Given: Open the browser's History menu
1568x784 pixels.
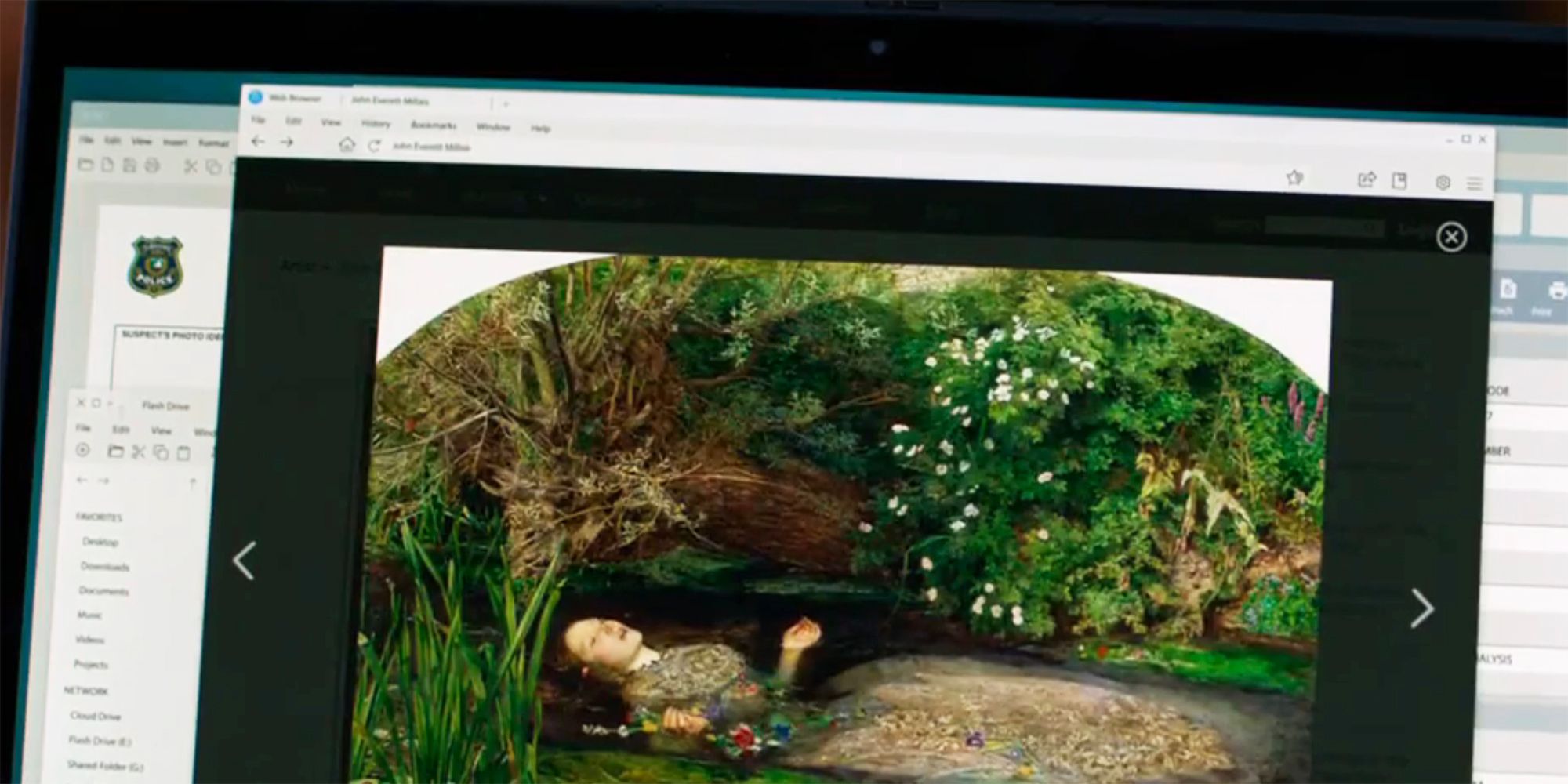Looking at the screenshot, I should (x=376, y=123).
